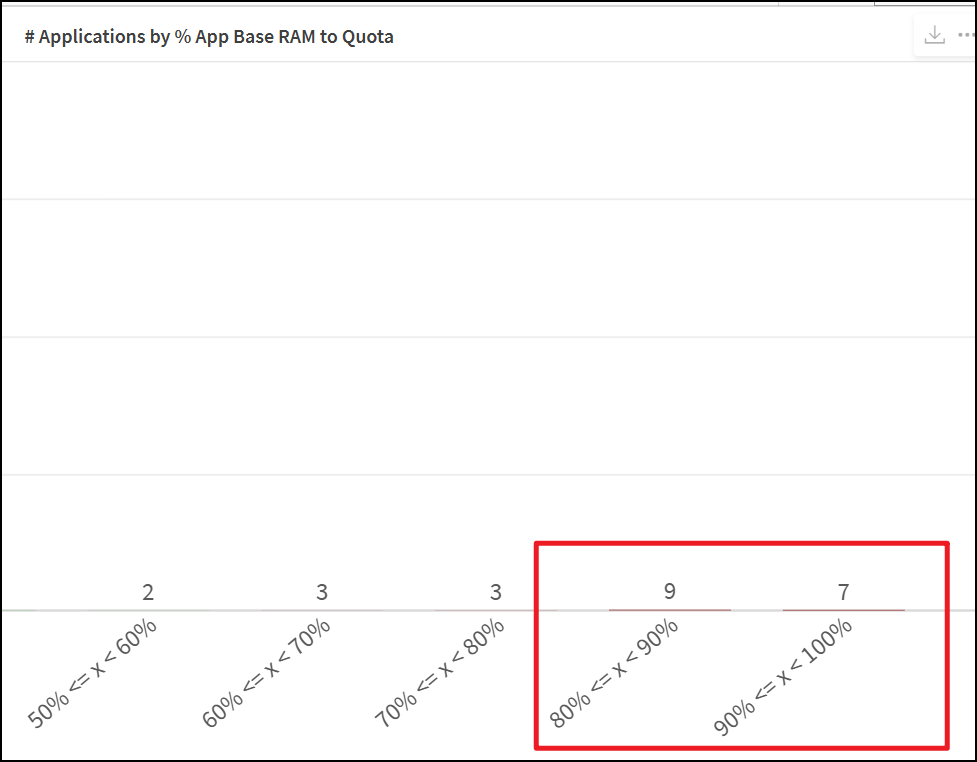The image size is (977, 762).
Task: Click the value label 9 on the chart
Action: pyautogui.click(x=670, y=591)
